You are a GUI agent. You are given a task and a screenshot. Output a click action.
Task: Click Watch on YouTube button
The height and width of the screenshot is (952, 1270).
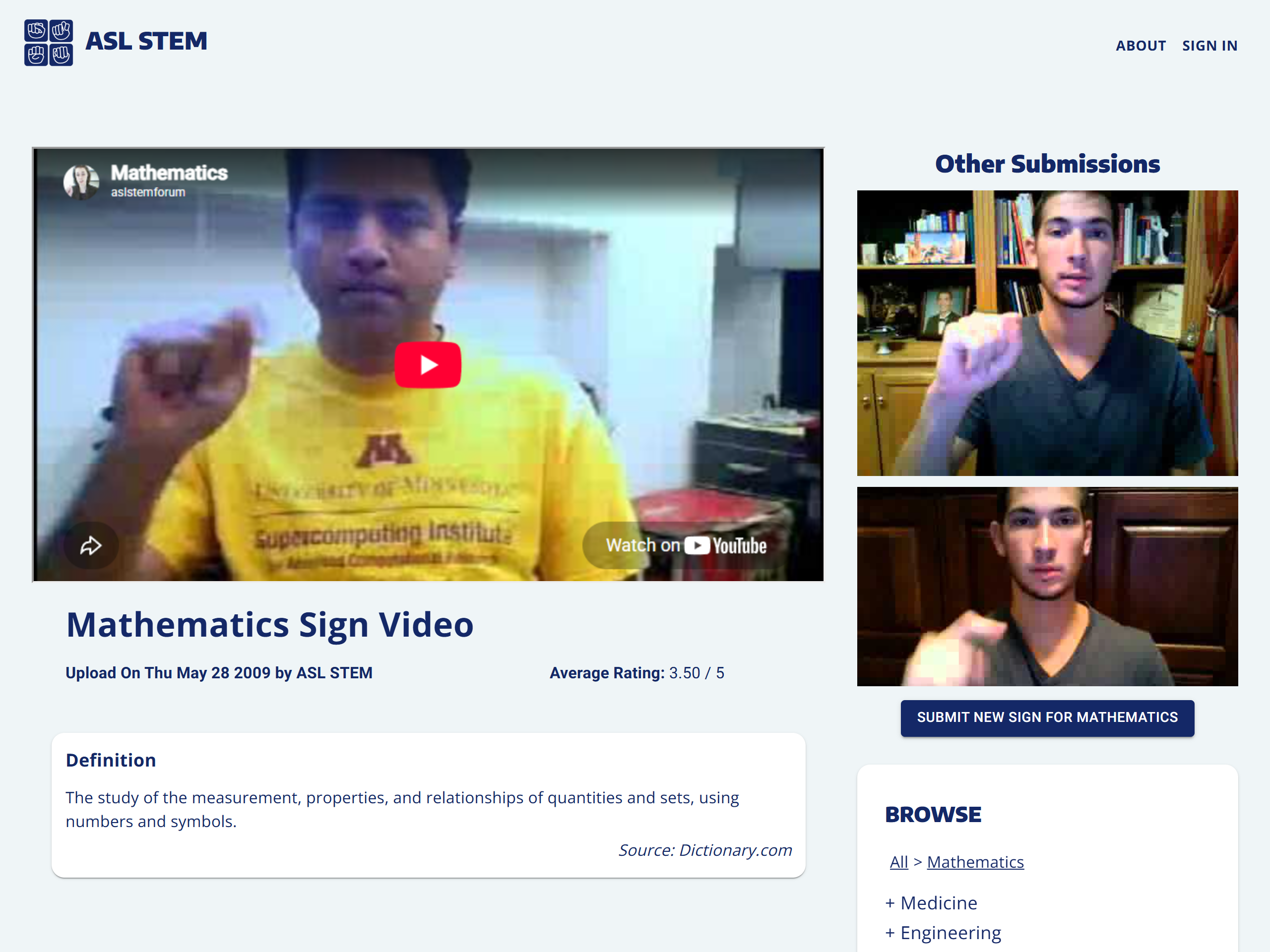point(686,545)
